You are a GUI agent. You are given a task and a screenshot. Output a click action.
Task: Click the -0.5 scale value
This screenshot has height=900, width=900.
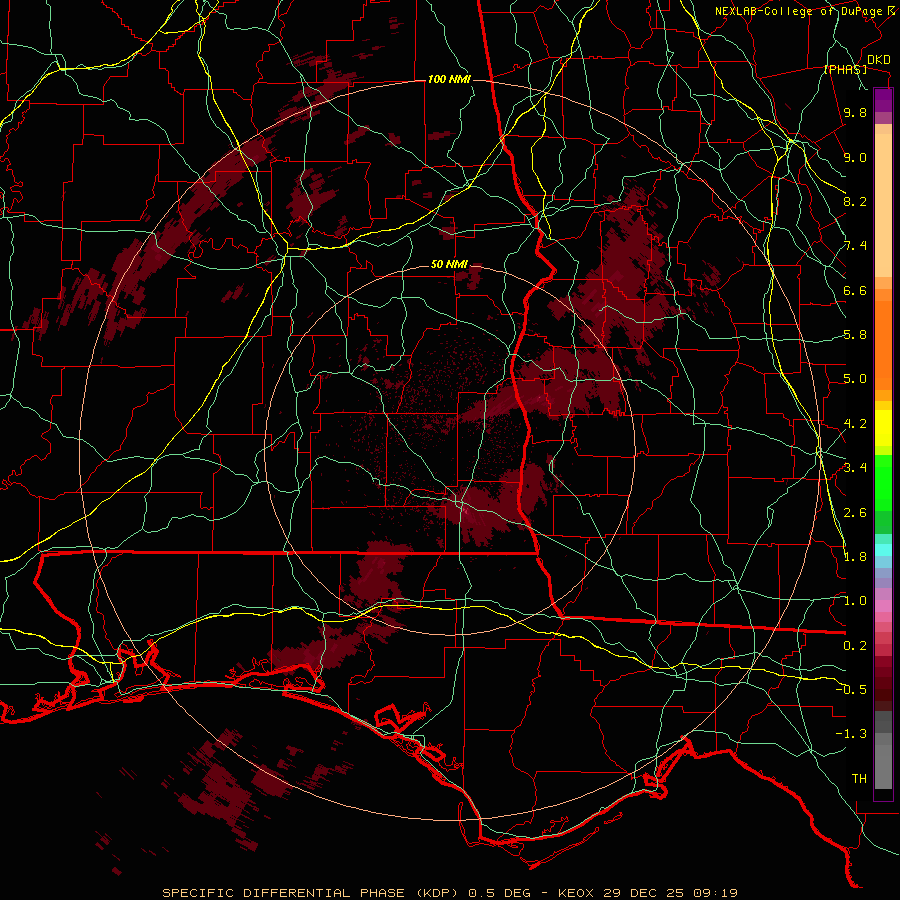coord(851,690)
